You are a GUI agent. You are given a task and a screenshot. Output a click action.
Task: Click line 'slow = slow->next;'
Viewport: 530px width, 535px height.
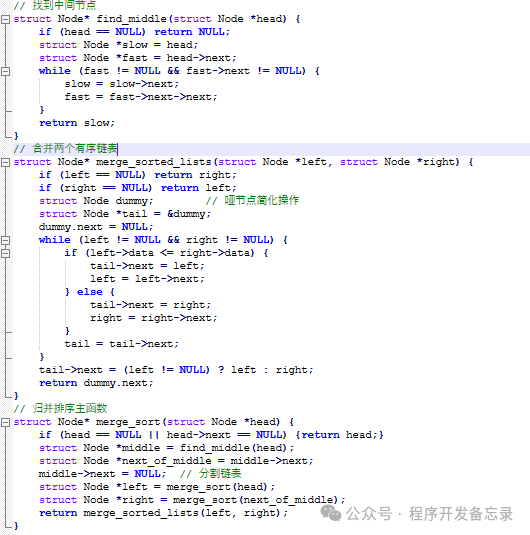121,84
